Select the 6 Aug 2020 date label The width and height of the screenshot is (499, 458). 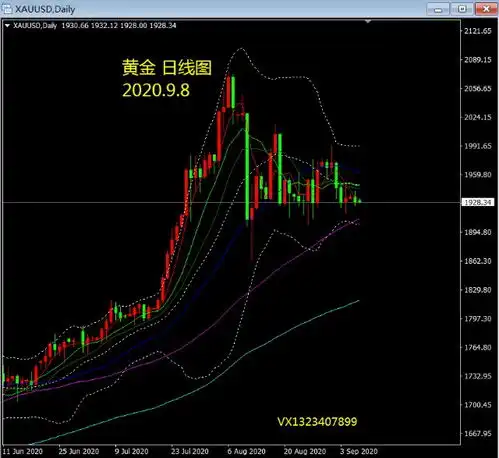[246, 451]
